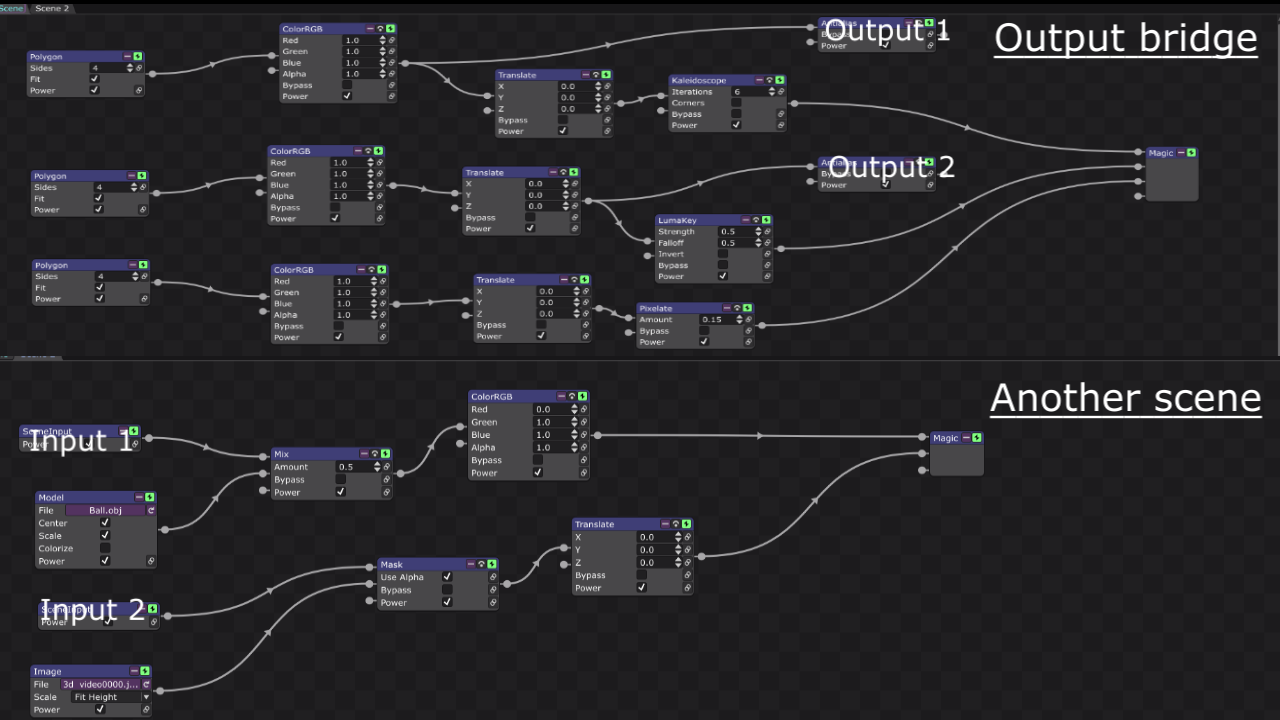The image size is (1280, 720).
Task: Uncheck Use Alpha in Mask node
Action: tap(447, 577)
